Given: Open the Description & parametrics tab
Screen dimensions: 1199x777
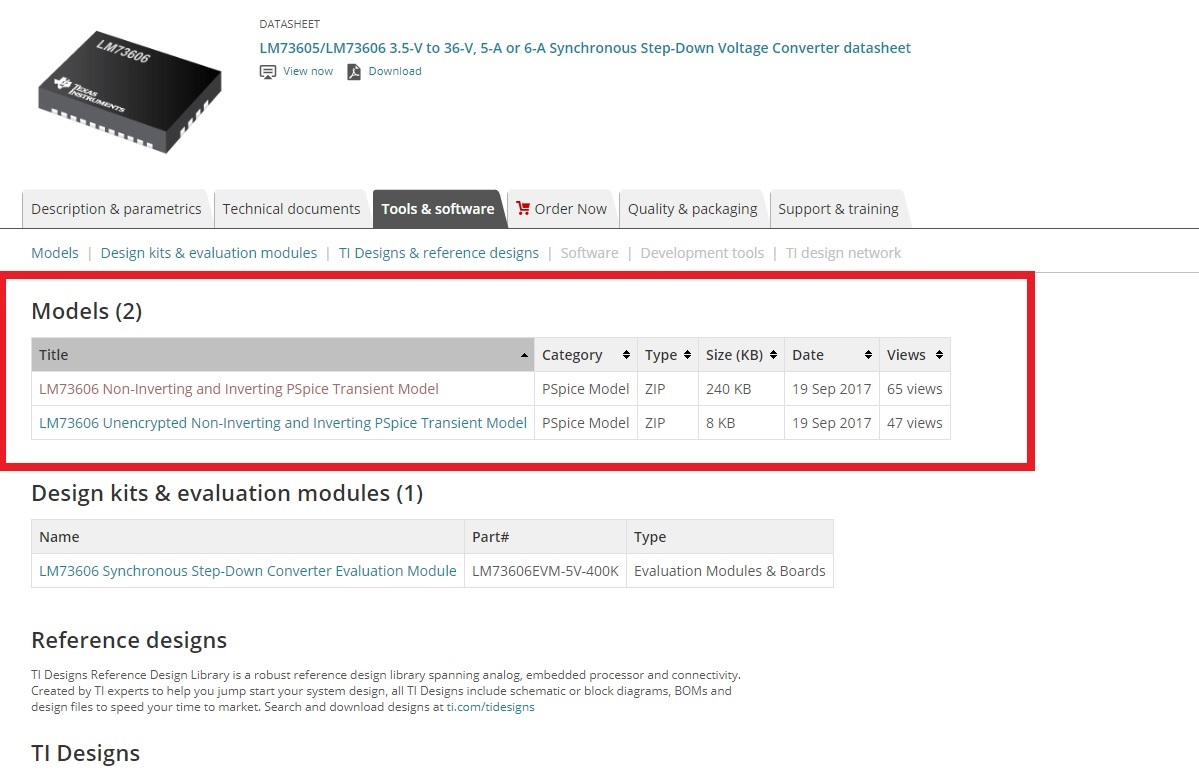Looking at the screenshot, I should coord(115,209).
